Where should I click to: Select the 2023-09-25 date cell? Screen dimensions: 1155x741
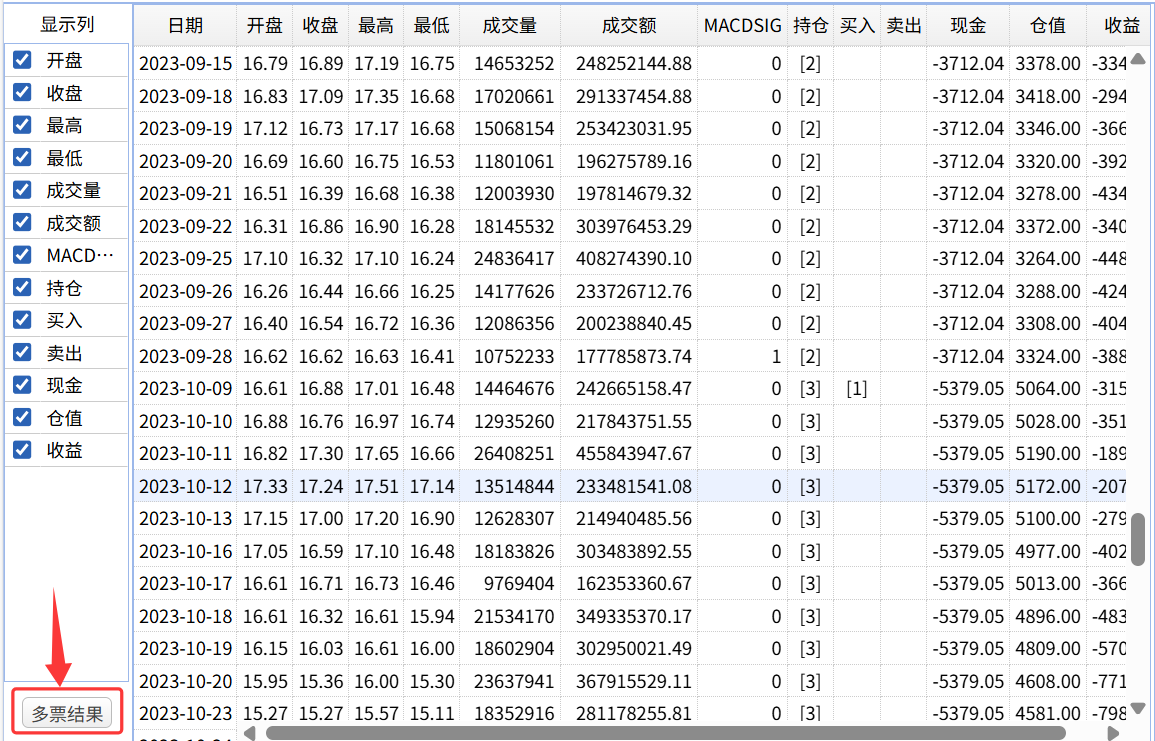(185, 259)
